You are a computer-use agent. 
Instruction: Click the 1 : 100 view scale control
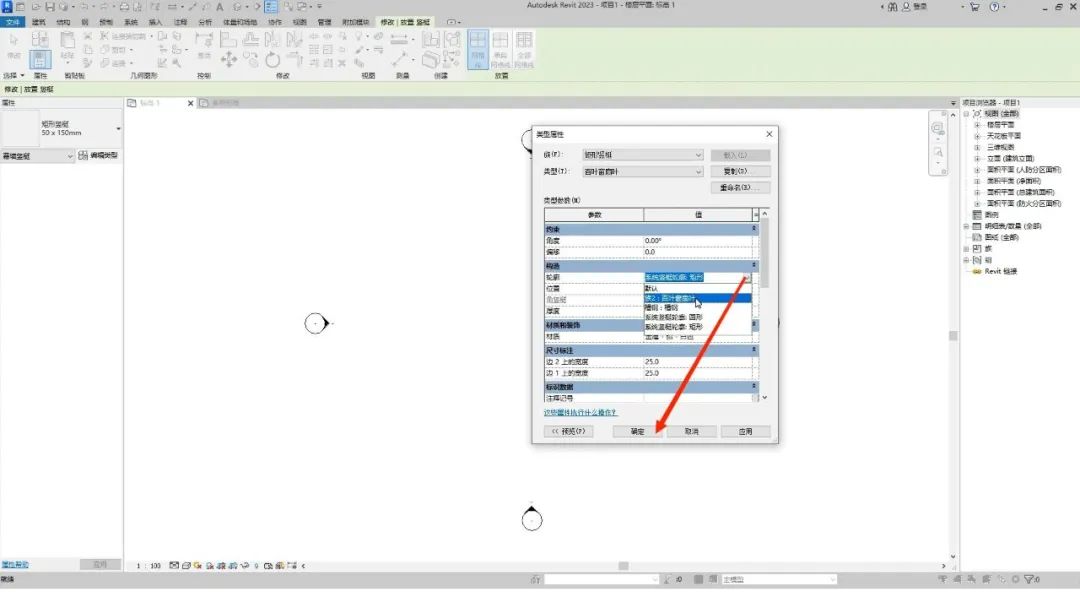pos(148,566)
